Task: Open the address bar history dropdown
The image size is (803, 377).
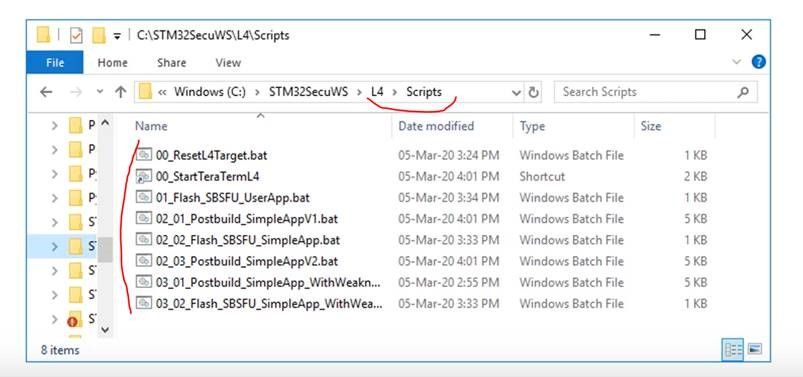Action: (516, 93)
